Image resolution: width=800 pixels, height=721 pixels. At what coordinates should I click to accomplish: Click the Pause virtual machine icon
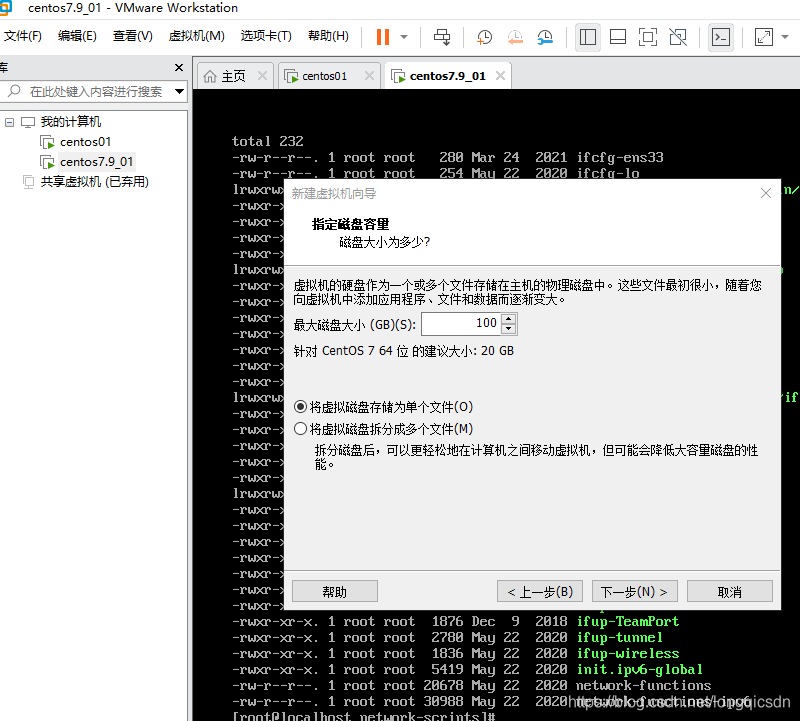[383, 37]
